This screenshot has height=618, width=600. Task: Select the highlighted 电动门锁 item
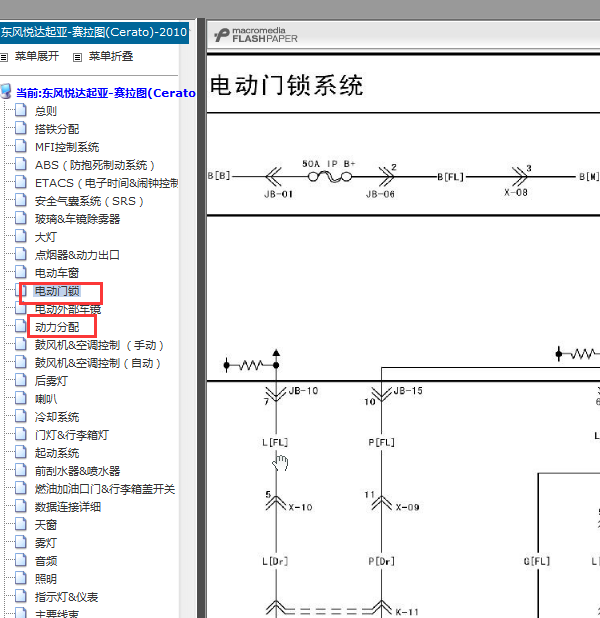57,291
